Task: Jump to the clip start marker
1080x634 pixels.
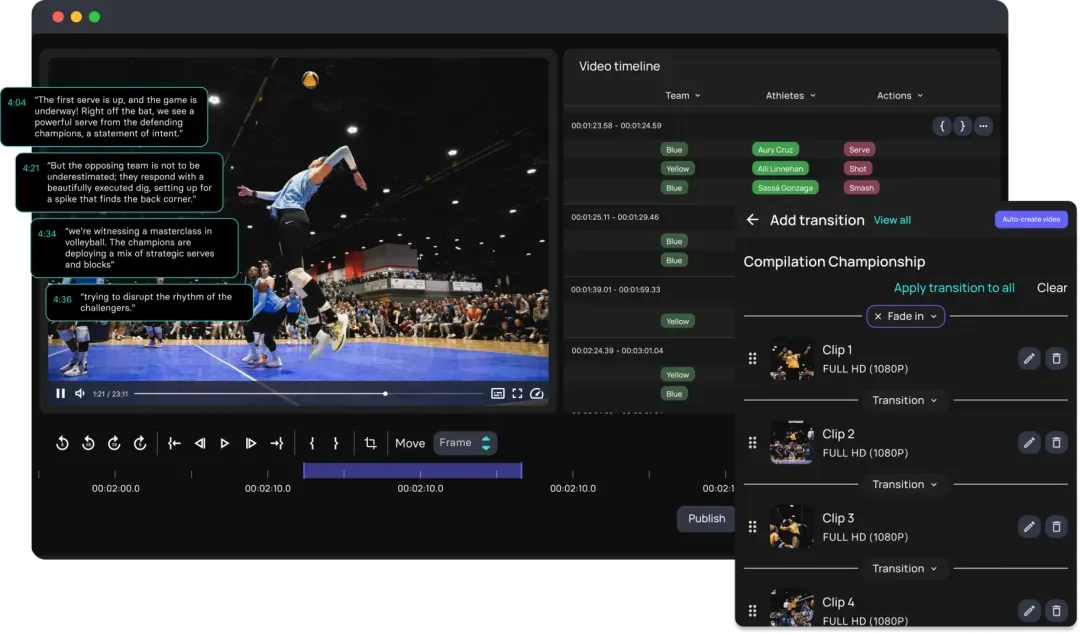Action: tap(174, 443)
